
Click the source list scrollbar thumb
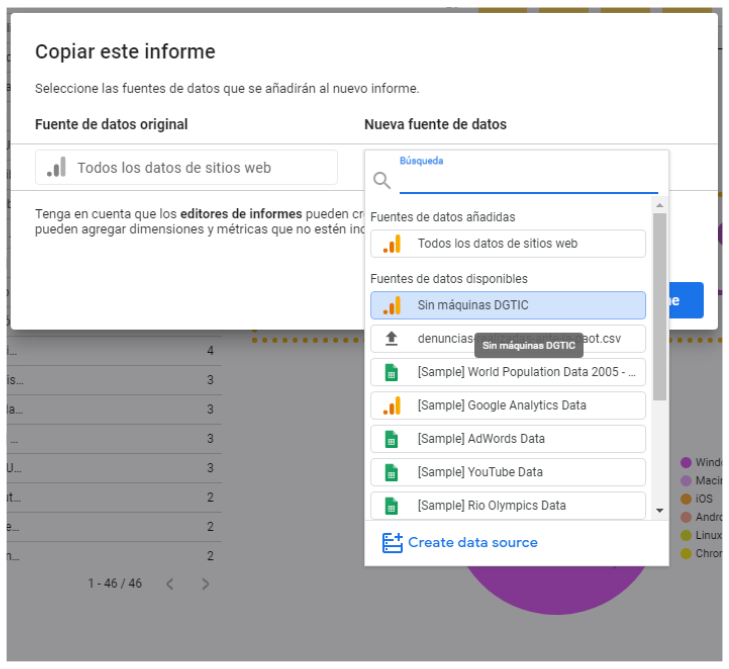click(x=659, y=306)
